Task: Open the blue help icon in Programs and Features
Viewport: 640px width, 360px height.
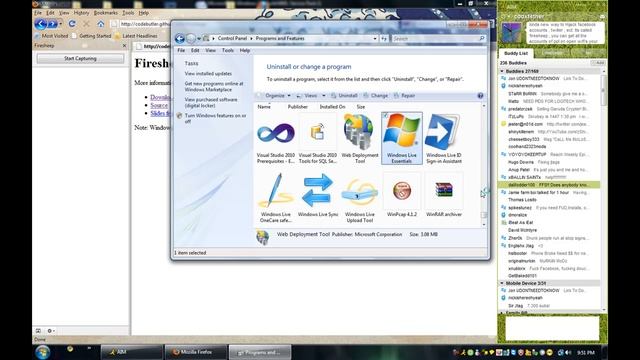Action: (x=480, y=96)
